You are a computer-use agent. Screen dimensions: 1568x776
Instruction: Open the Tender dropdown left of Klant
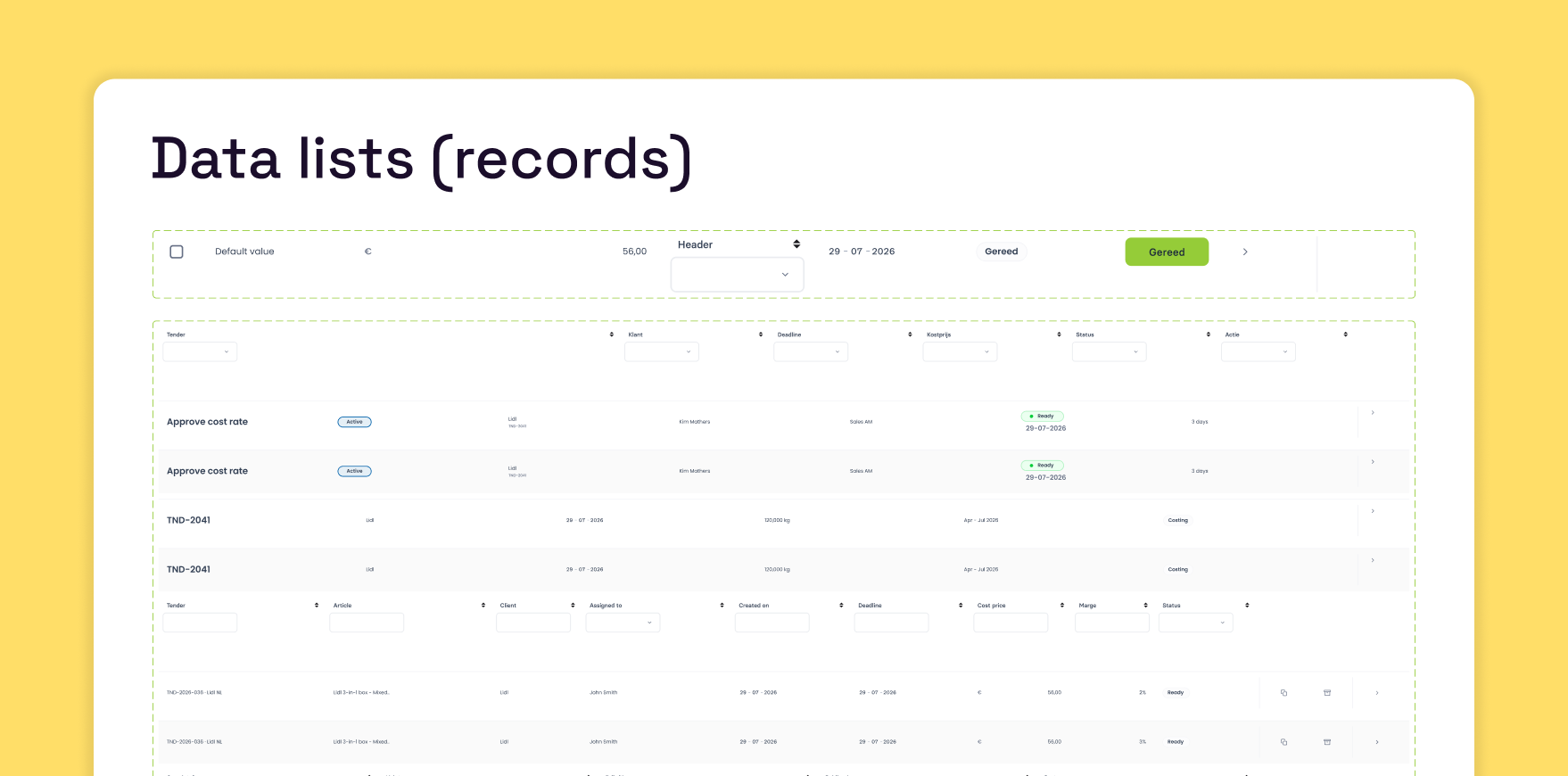pos(200,351)
